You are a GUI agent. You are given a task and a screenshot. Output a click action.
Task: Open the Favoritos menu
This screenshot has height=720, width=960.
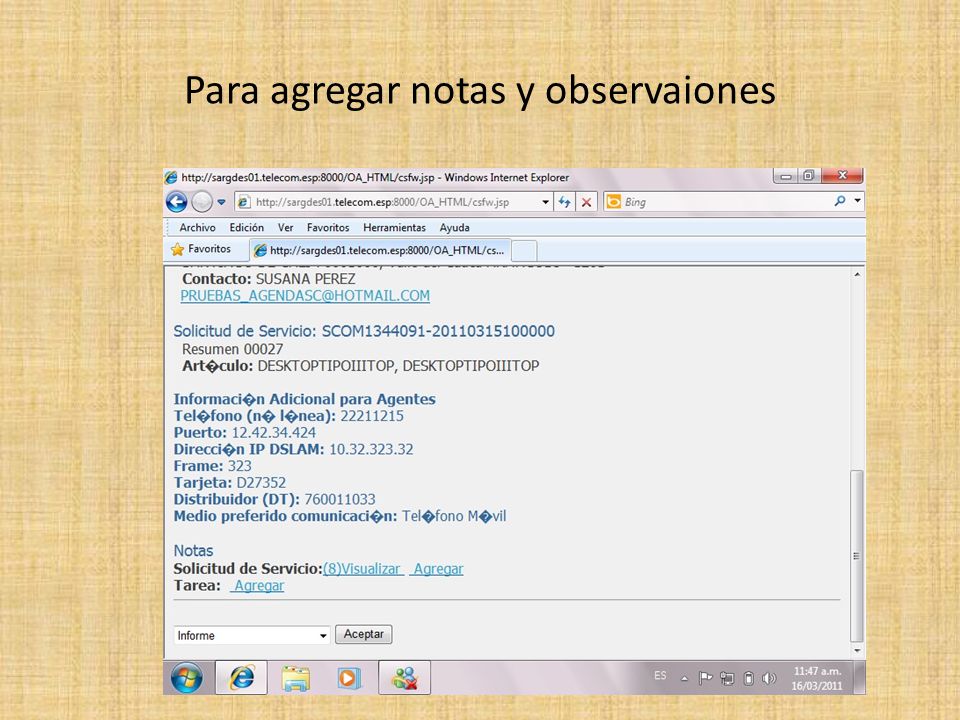[328, 227]
